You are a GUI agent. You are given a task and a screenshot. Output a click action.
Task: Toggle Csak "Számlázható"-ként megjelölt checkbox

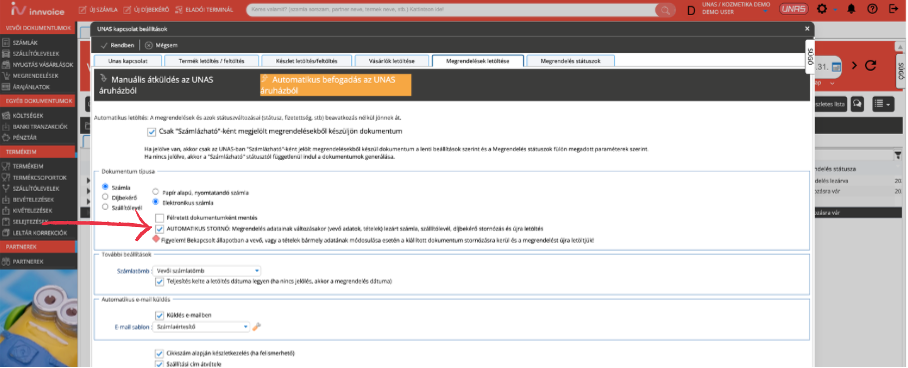[x=152, y=132]
